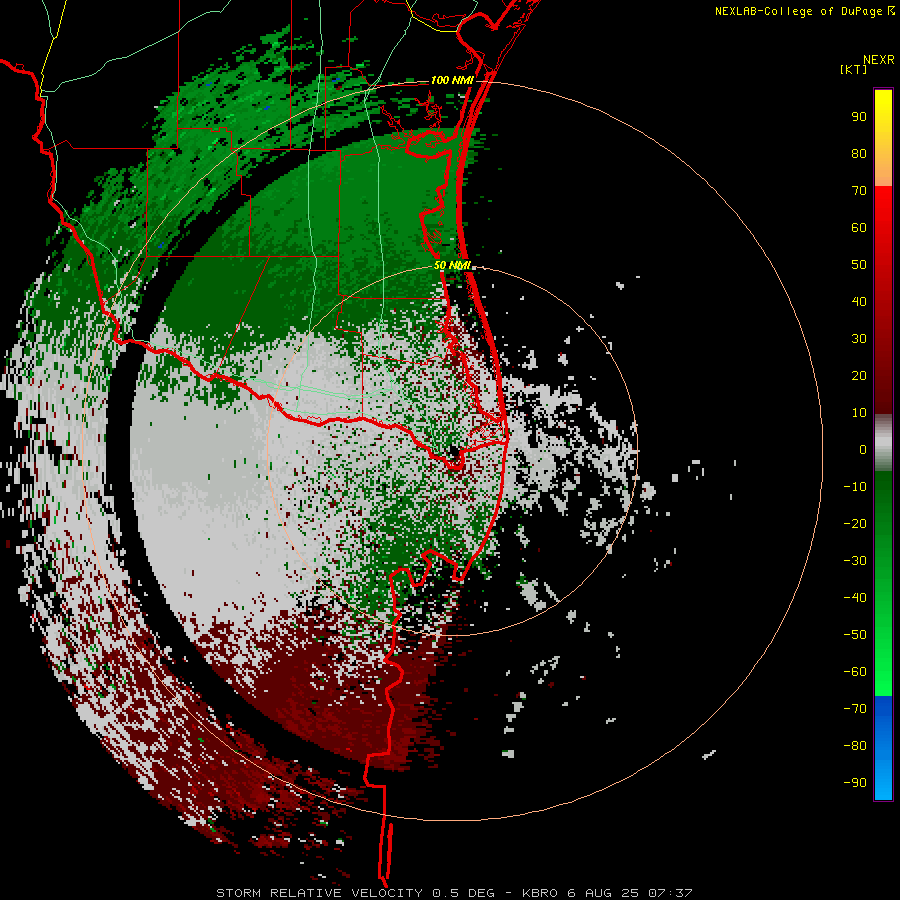Click the -90 value on the scale
This screenshot has width=900, height=900.
[855, 783]
